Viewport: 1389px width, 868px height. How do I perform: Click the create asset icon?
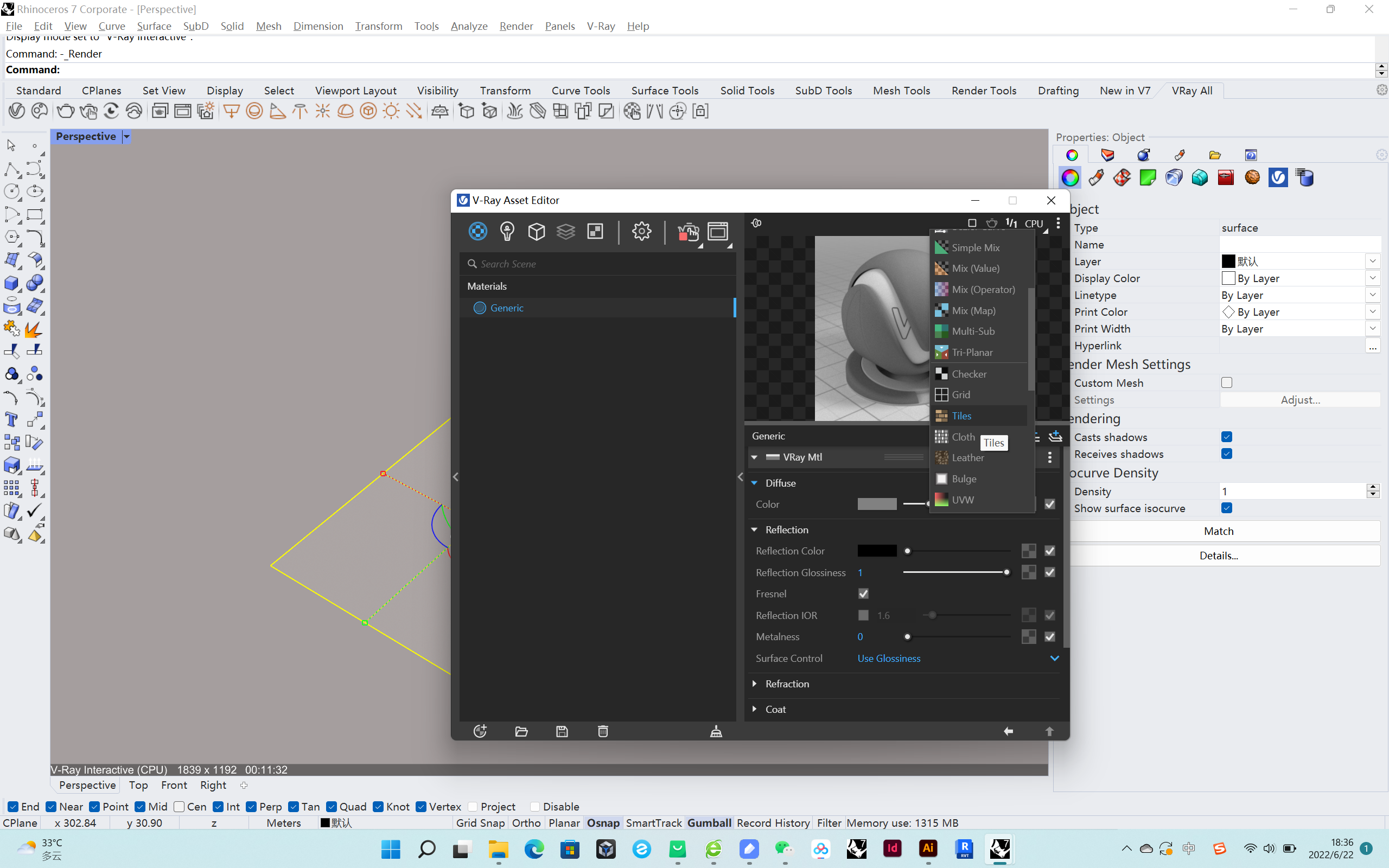(x=480, y=731)
